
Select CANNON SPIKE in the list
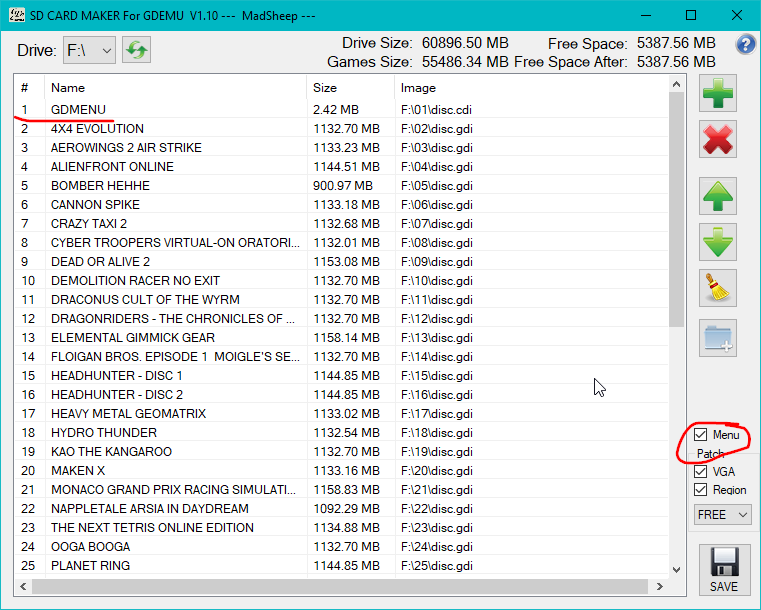pyautogui.click(x=341, y=204)
